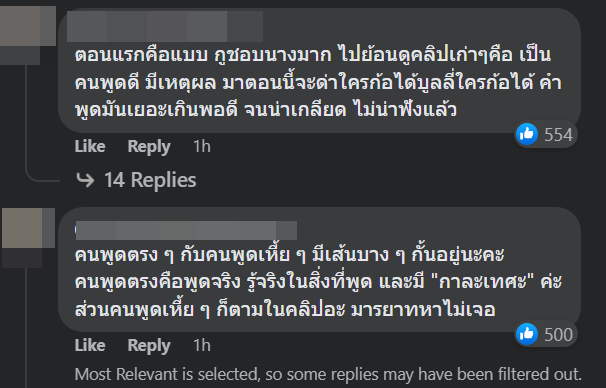Image resolution: width=606 pixels, height=388 pixels.
Task: Click thumbs-up reaction icon beside 554
Action: click(x=527, y=134)
